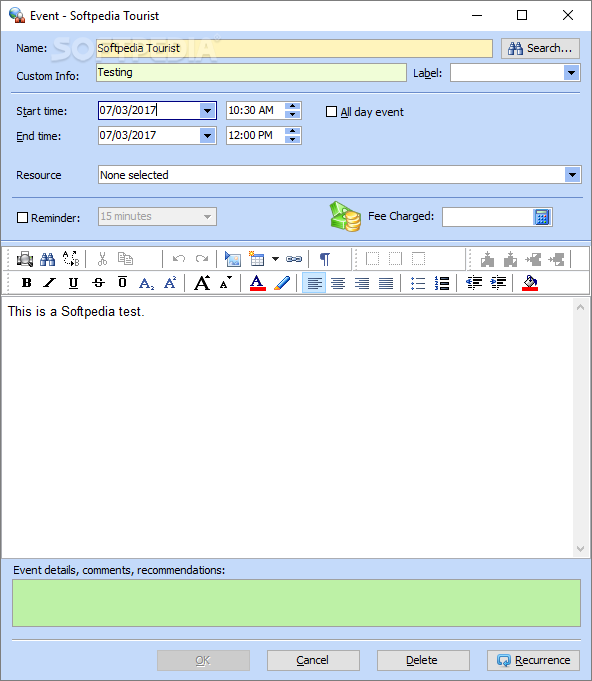Screen dimensions: 592x681
Task: Apply numbered list
Action: pyautogui.click(x=442, y=283)
